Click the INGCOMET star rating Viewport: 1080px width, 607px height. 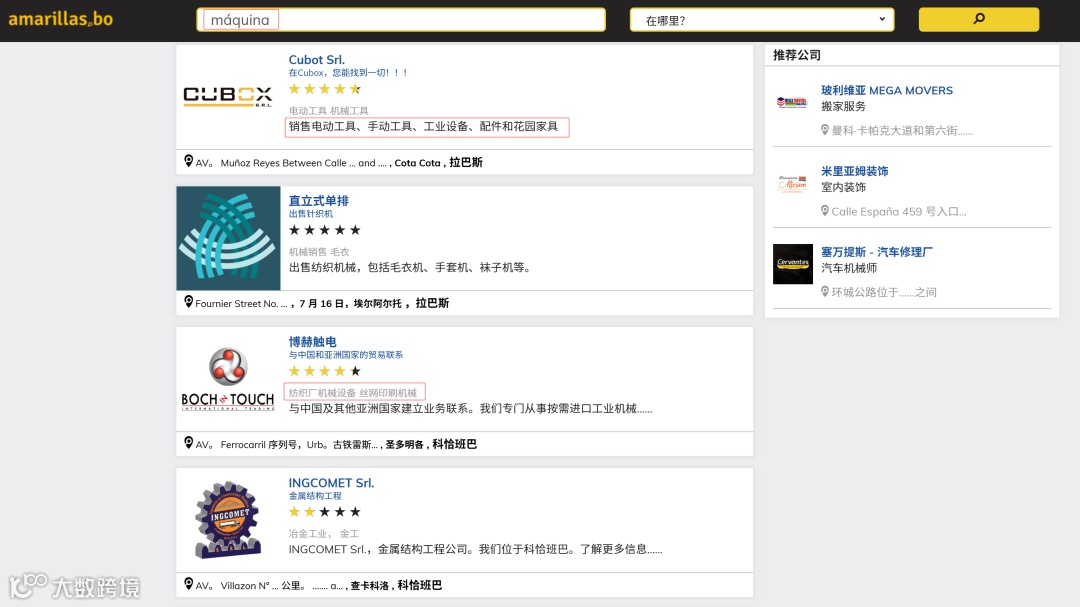point(324,512)
